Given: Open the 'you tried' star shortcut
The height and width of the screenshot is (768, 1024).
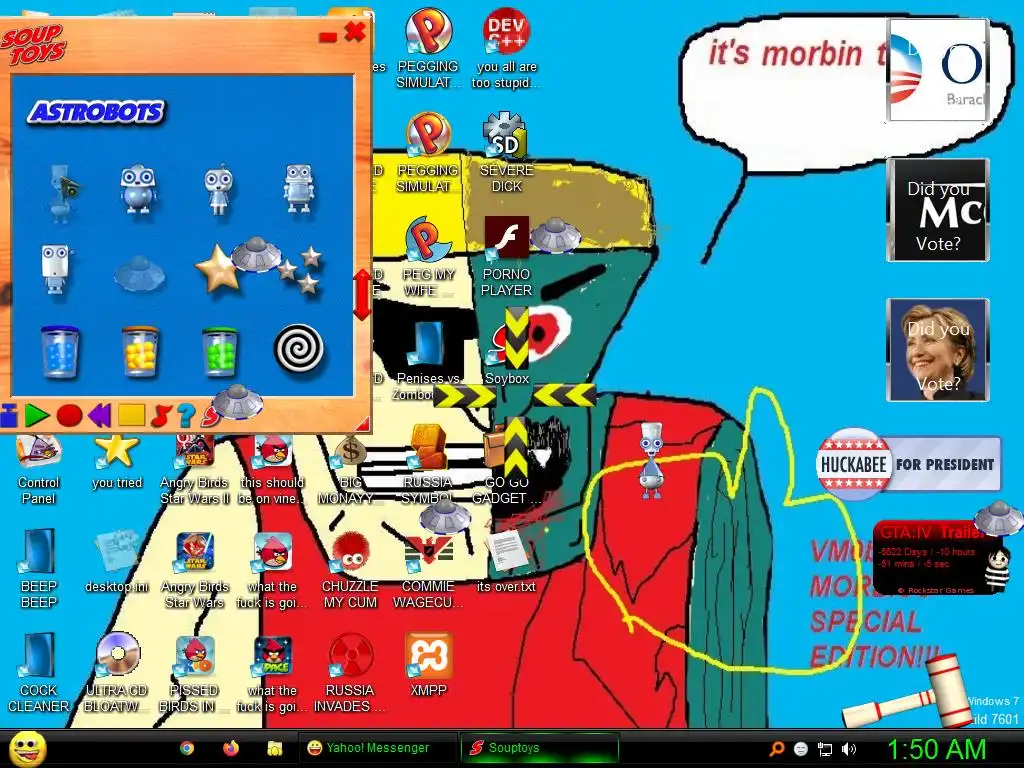Looking at the screenshot, I should coord(117,462).
